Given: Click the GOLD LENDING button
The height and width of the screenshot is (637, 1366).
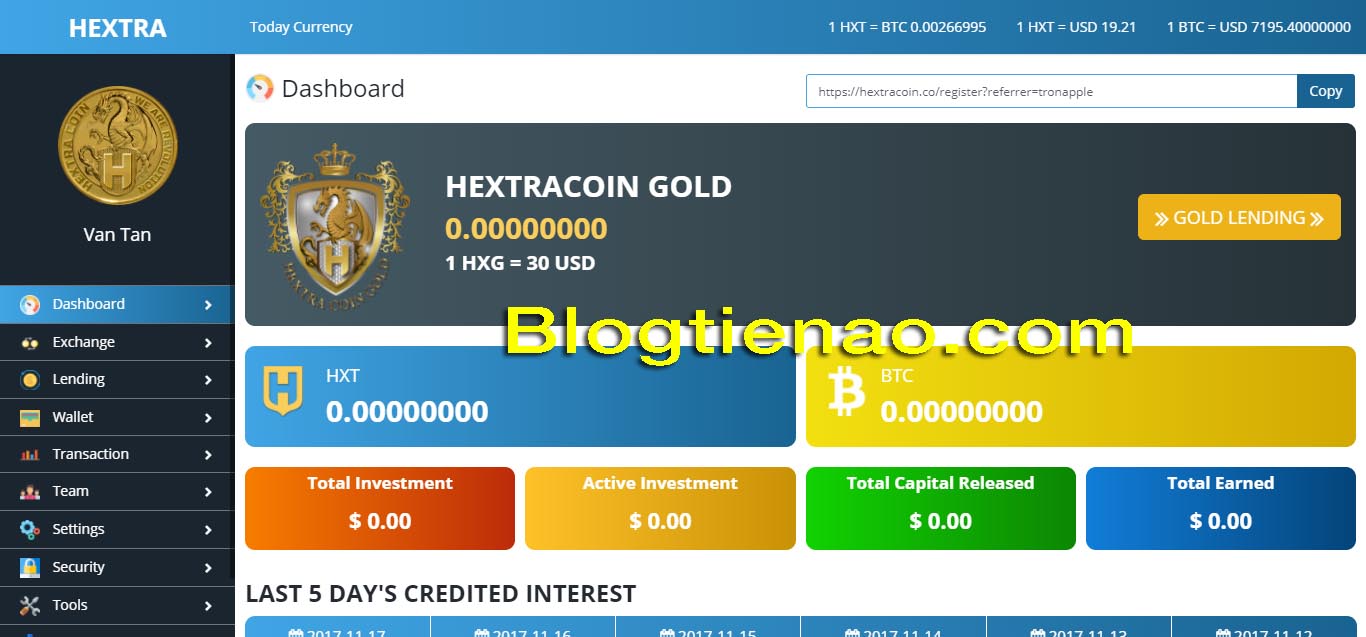Looking at the screenshot, I should tap(1239, 217).
